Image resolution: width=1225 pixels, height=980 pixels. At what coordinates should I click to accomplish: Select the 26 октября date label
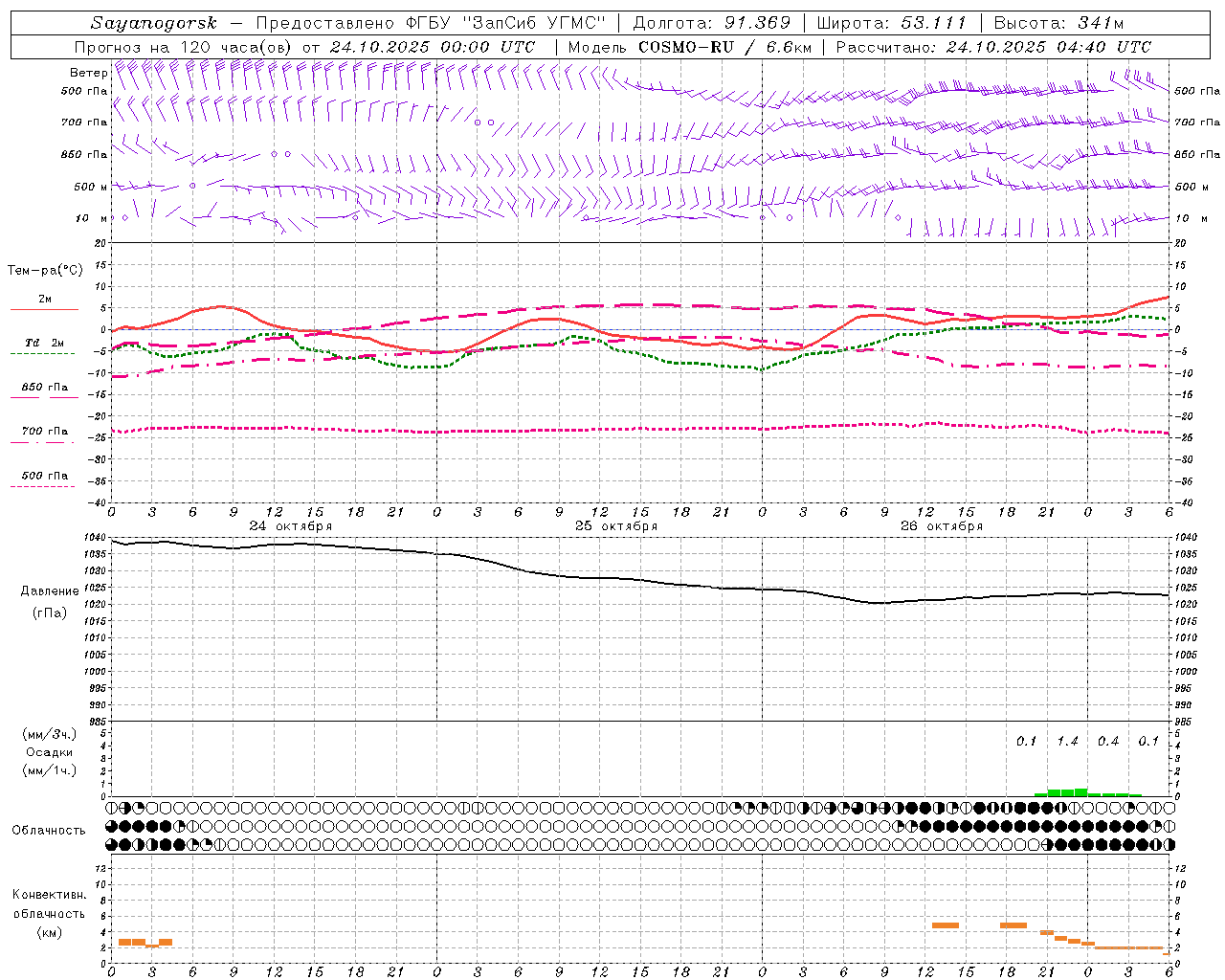[x=941, y=526]
